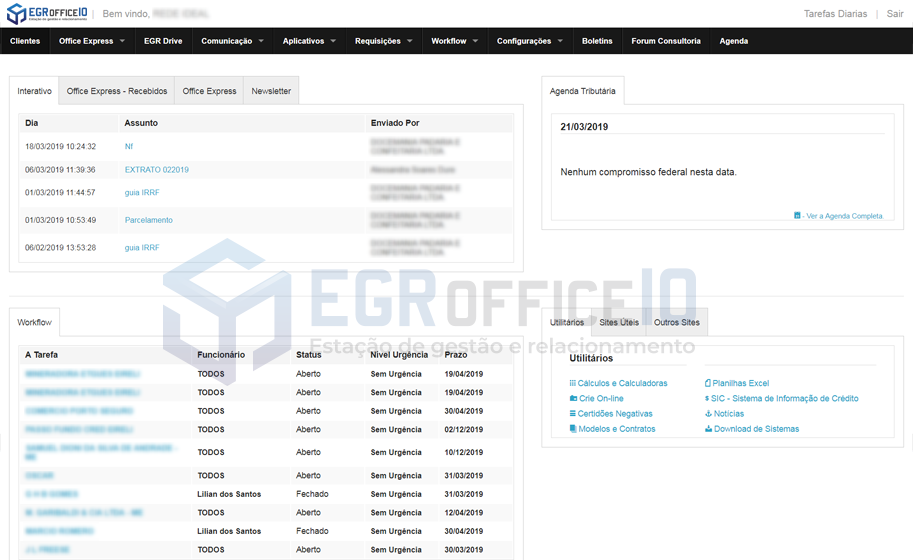Select the Workflow panel tab
This screenshot has height=560, width=913.
[34, 322]
